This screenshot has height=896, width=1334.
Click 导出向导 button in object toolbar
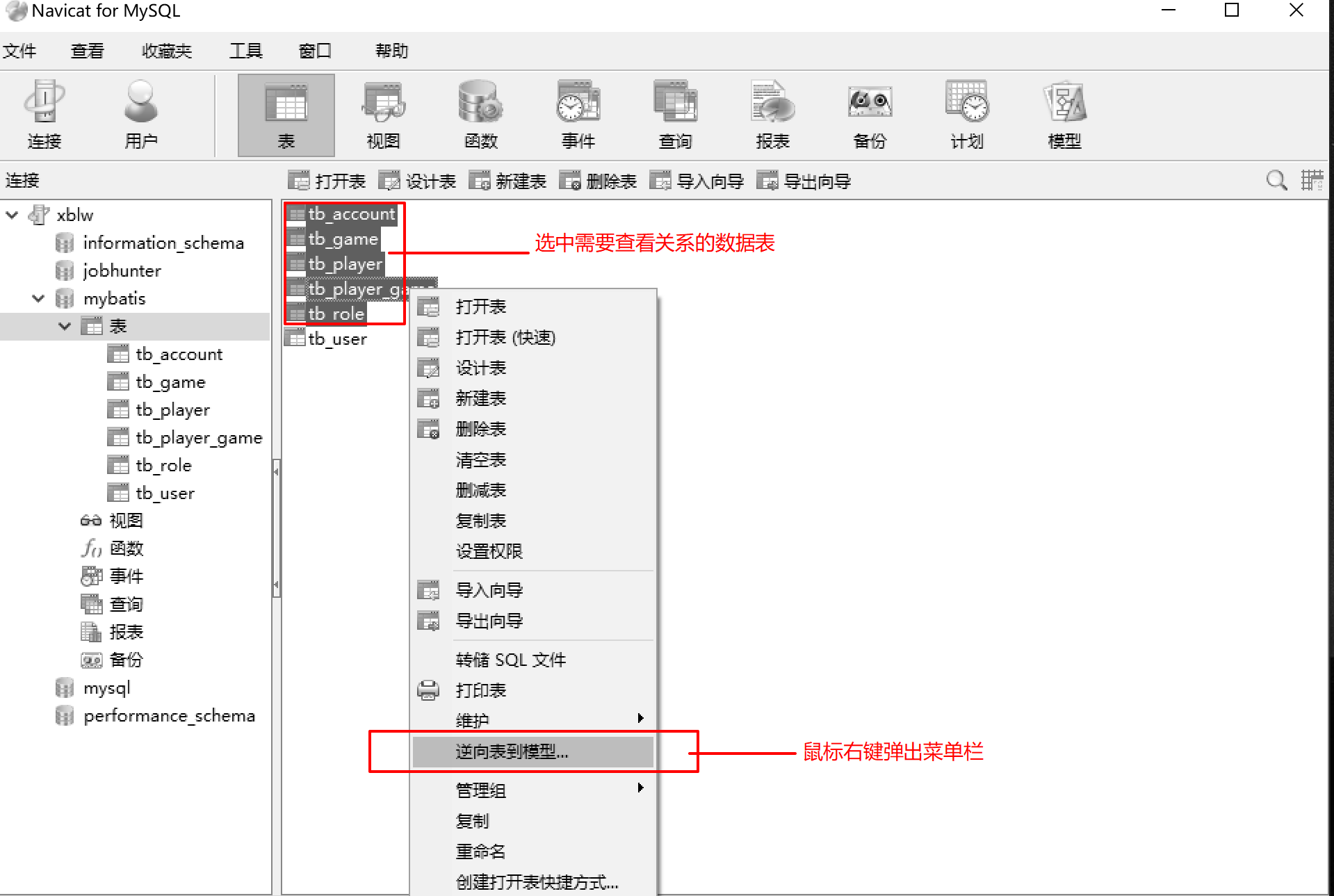pos(804,181)
